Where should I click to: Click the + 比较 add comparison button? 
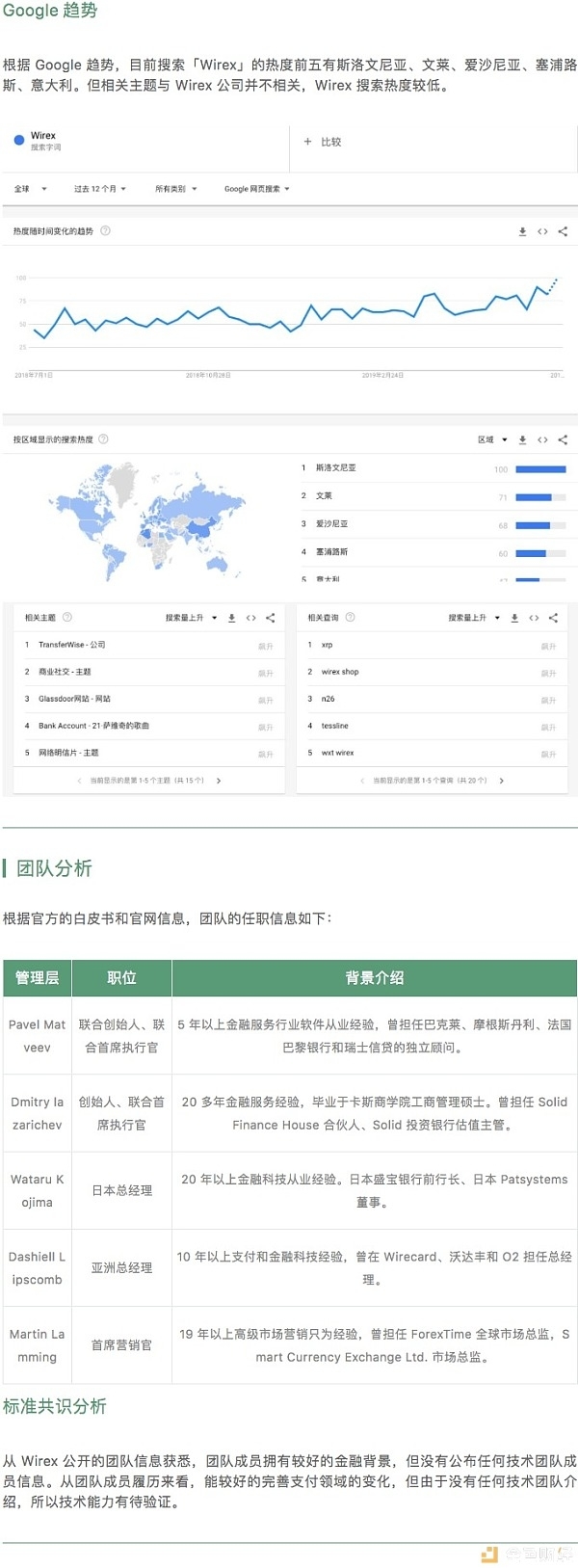pos(323,142)
